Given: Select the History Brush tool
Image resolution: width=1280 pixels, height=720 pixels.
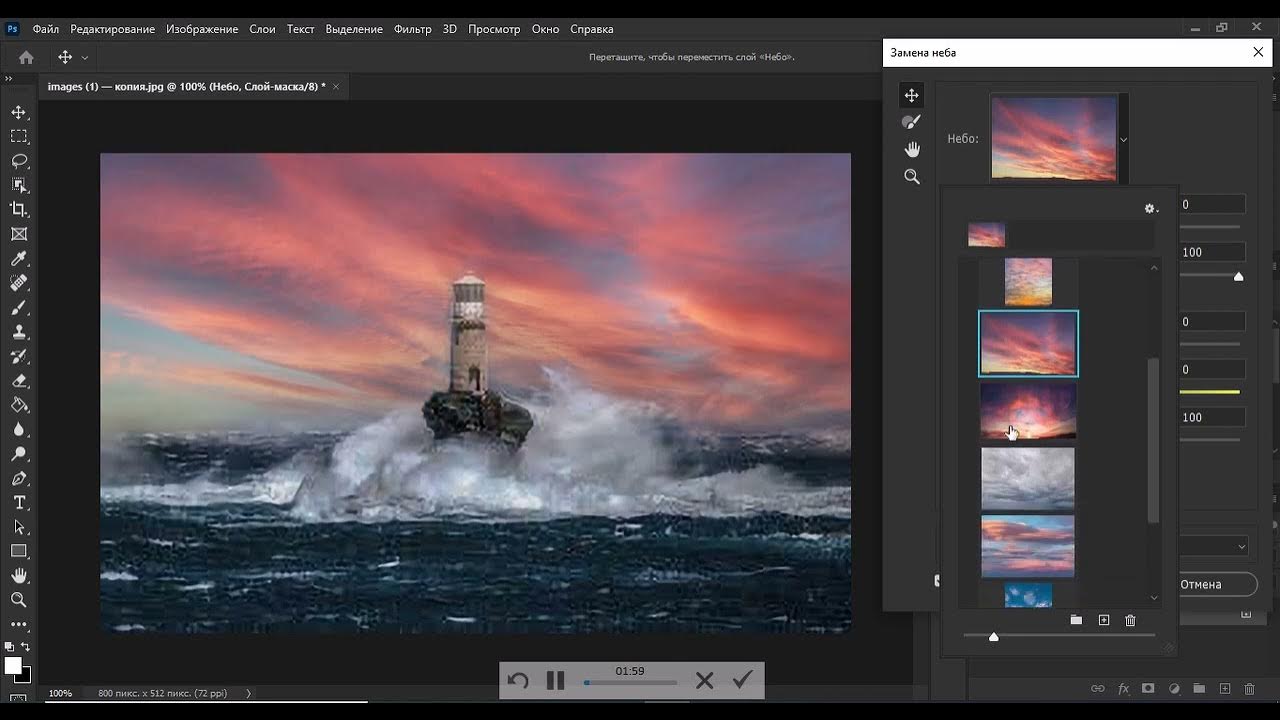Looking at the screenshot, I should click(18, 356).
